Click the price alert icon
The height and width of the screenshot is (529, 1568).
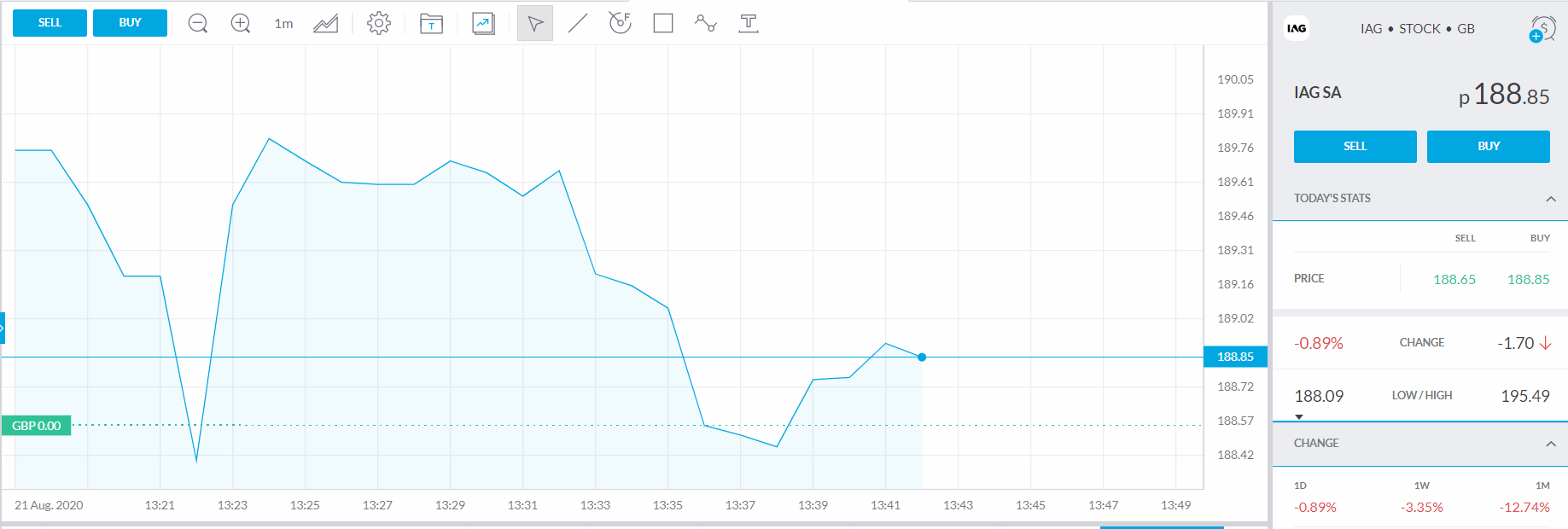coord(1542,29)
